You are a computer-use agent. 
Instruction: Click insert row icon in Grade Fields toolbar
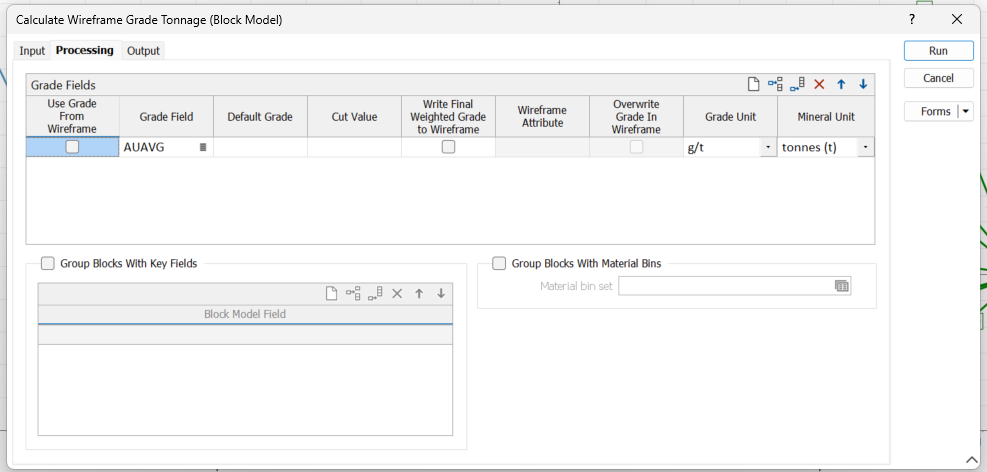point(776,85)
